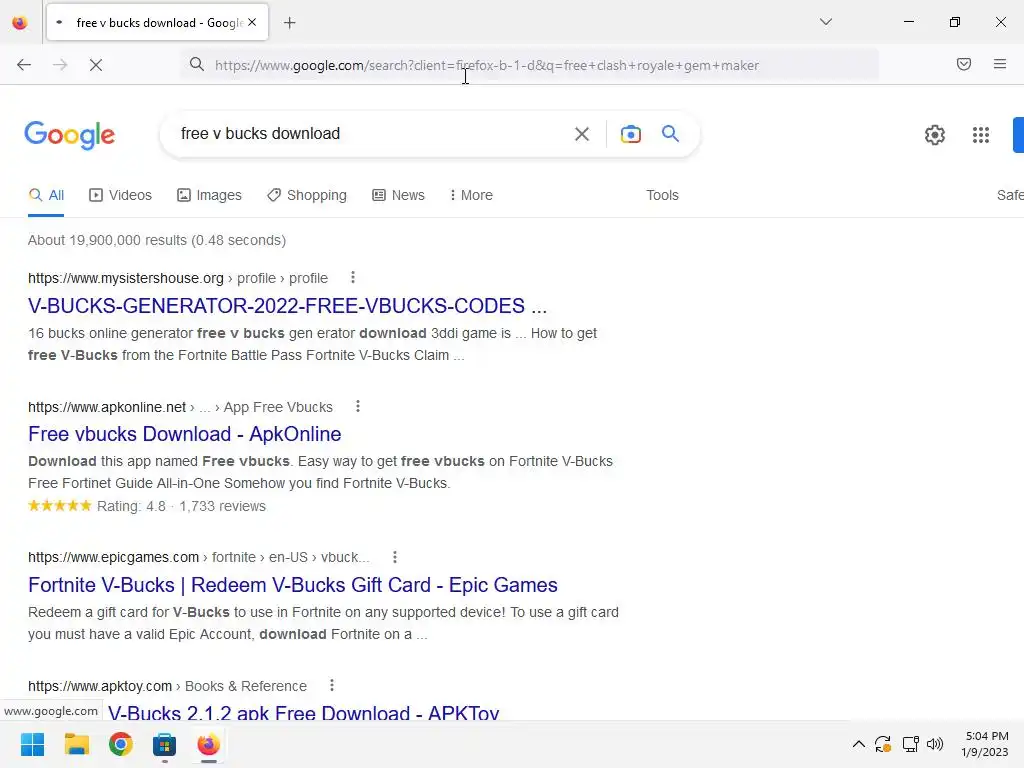Open options for mysistershouse.org result
Viewport: 1024px width, 768px height.
coord(353,278)
